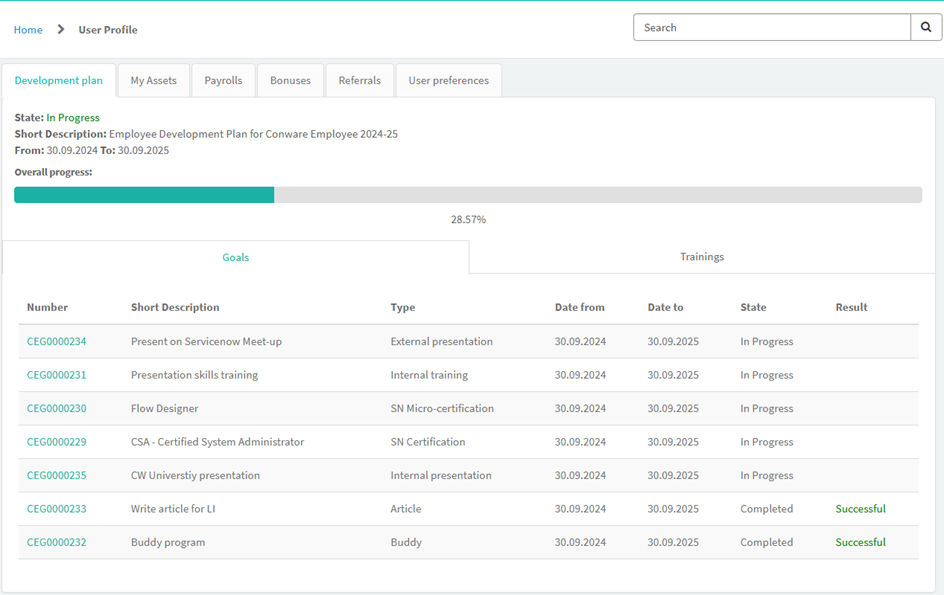
Task: Open goal CEG0000234 record link
Action: click(x=56, y=342)
